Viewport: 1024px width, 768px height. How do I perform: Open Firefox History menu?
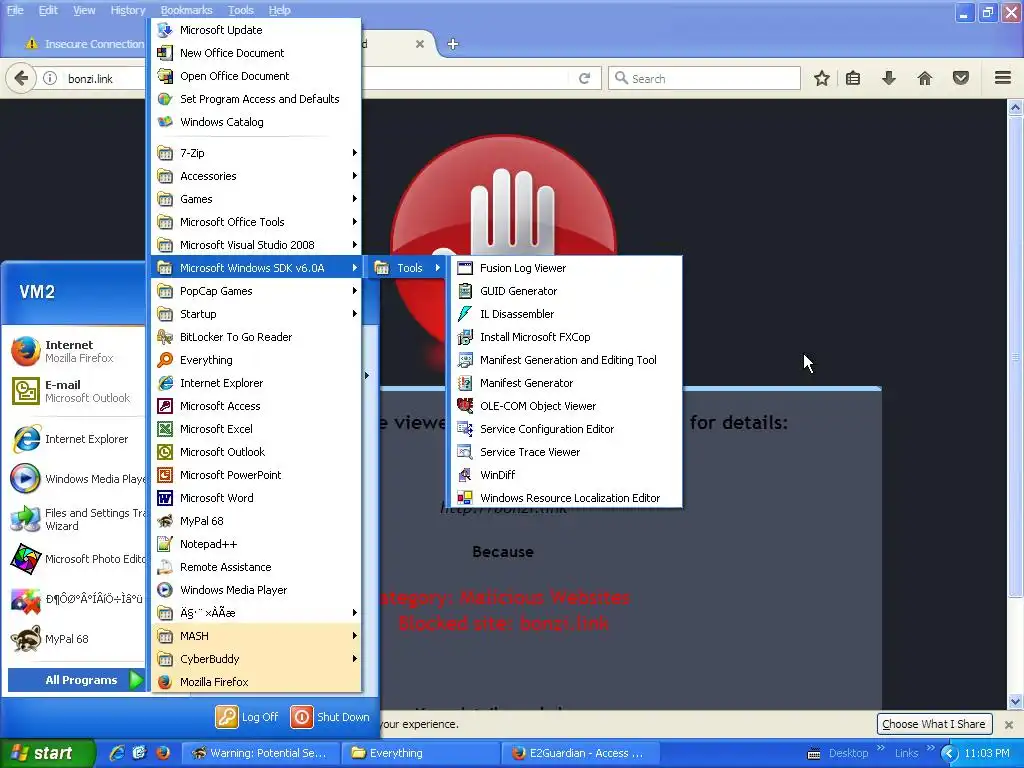(127, 10)
